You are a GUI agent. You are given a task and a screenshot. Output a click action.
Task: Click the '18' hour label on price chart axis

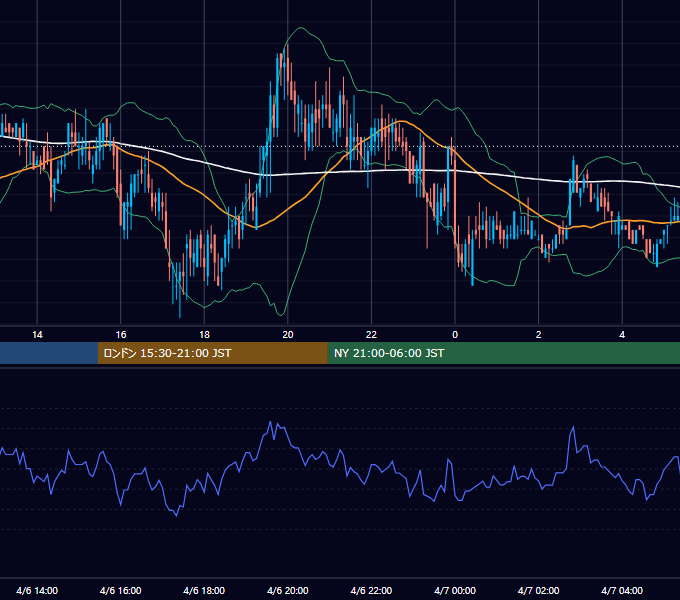click(204, 335)
